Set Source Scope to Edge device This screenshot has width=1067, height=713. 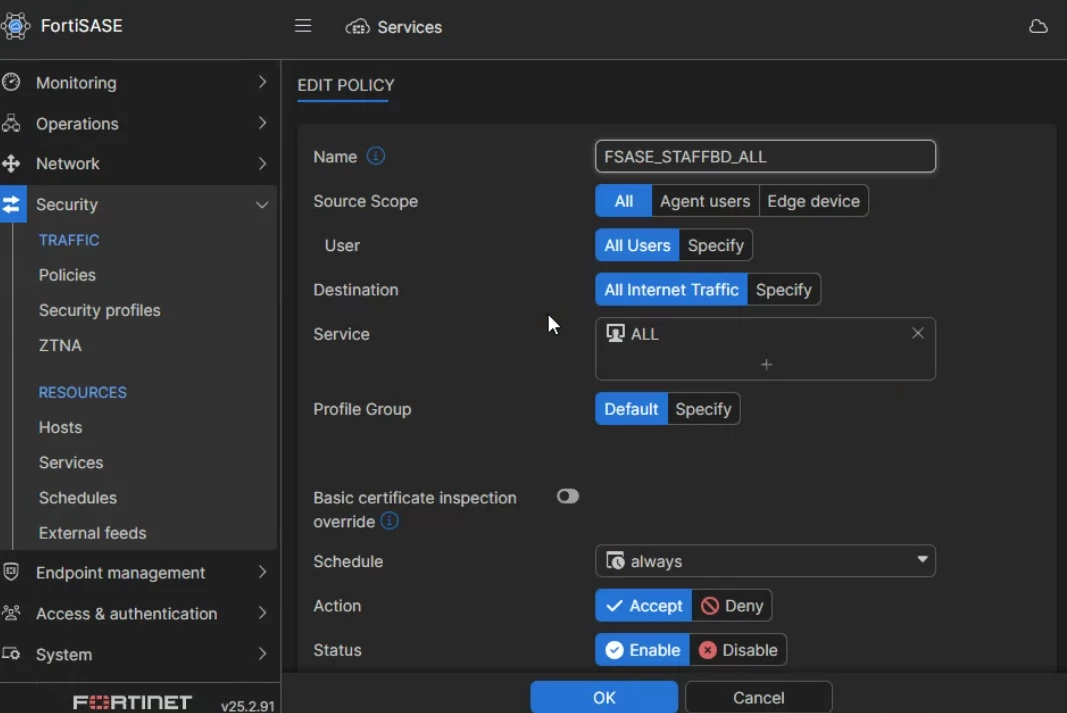tap(813, 201)
